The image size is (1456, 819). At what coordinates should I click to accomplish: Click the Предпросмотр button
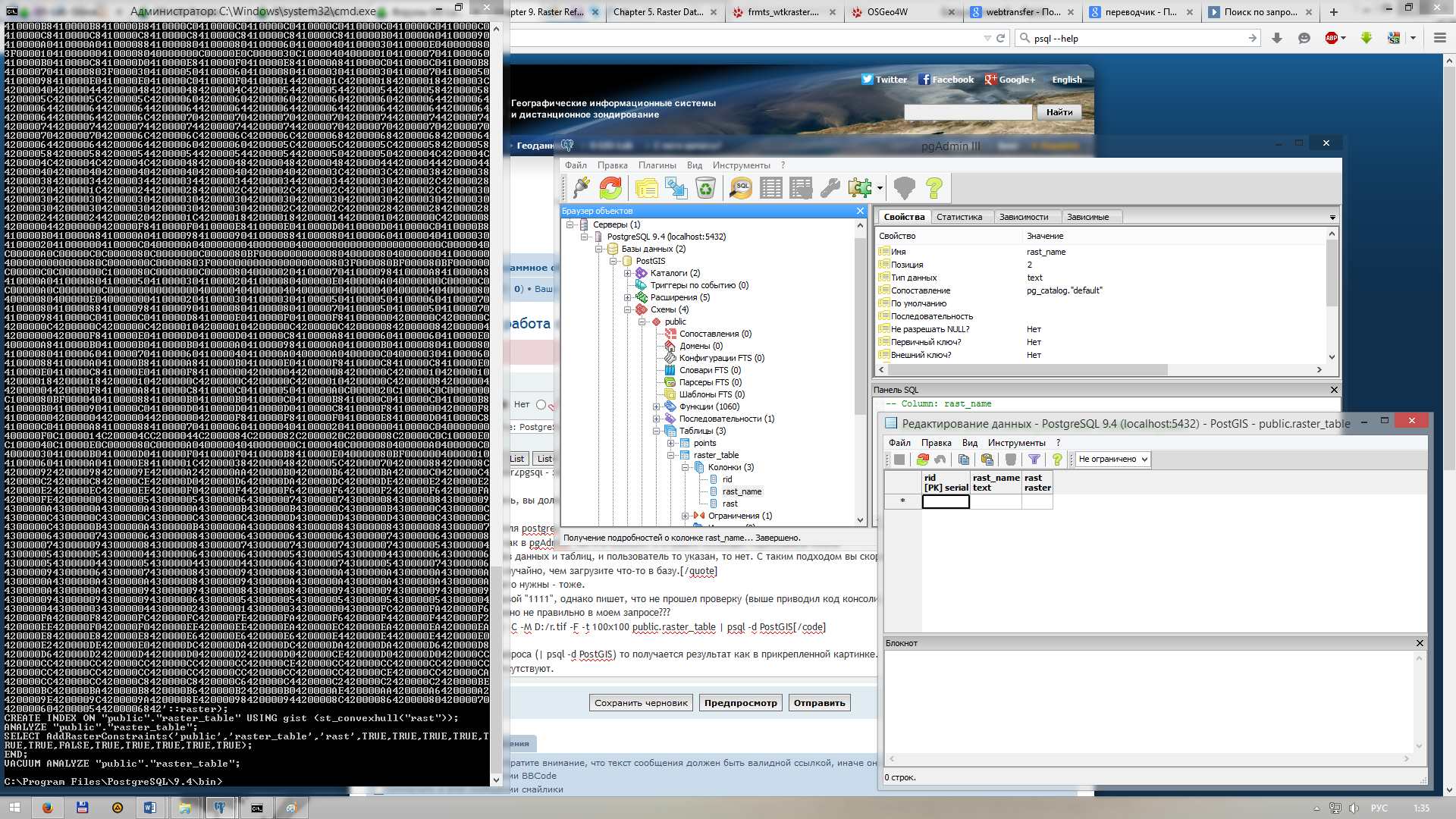click(740, 703)
